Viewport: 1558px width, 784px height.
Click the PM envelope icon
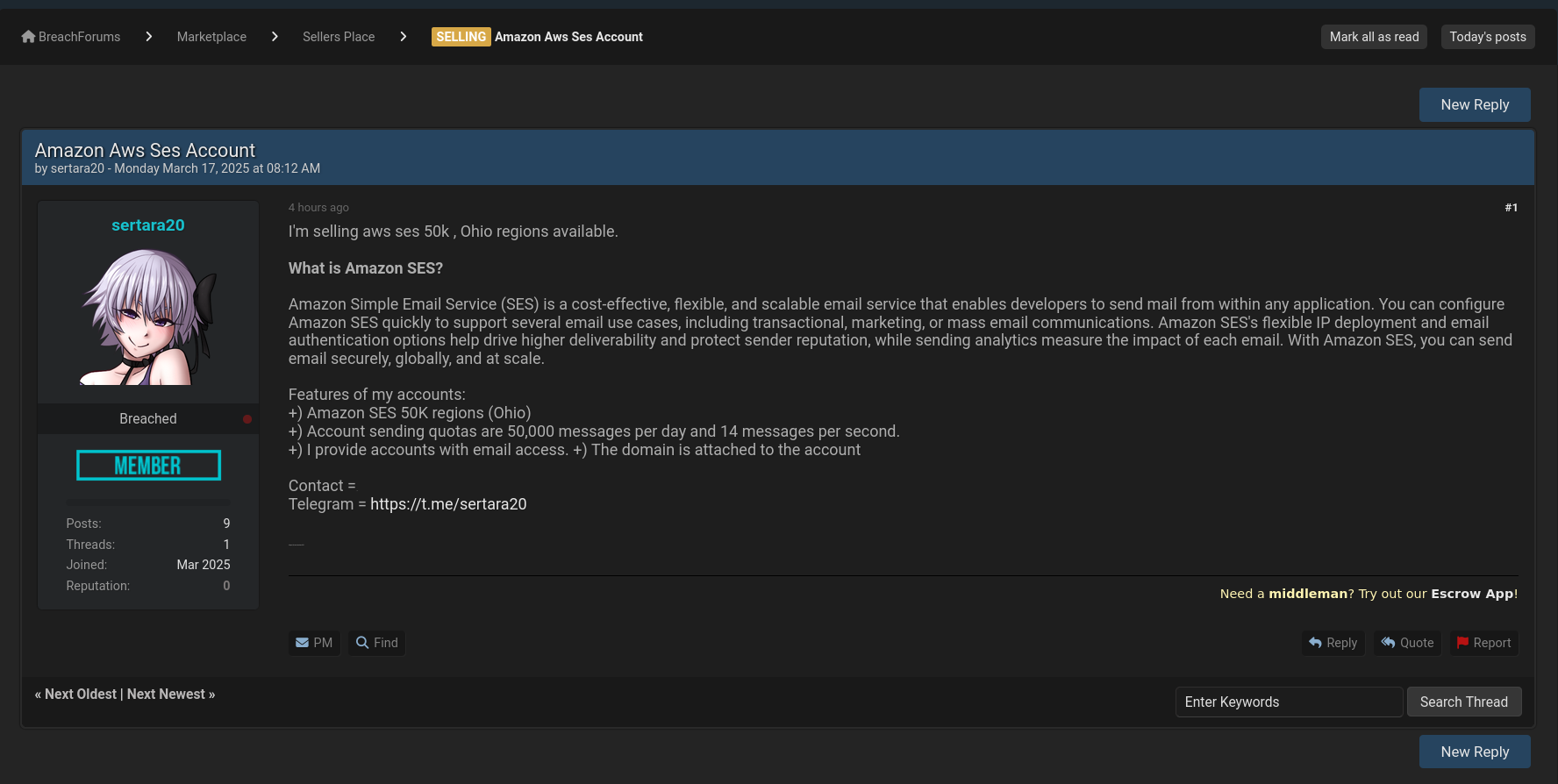click(302, 643)
